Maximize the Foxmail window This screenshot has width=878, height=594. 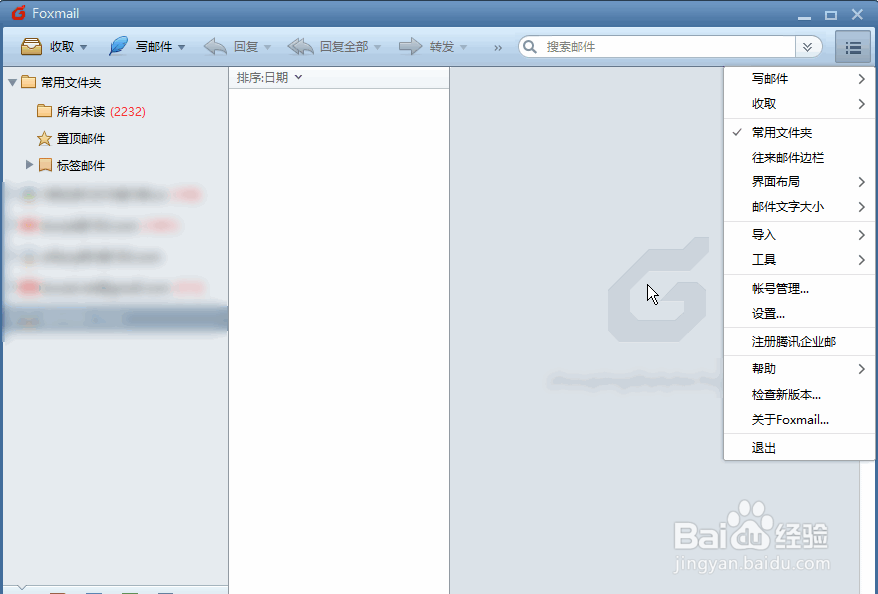[831, 15]
